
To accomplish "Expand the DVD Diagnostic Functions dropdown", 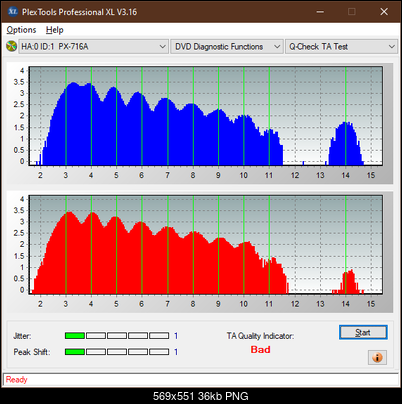I will 227,46.
